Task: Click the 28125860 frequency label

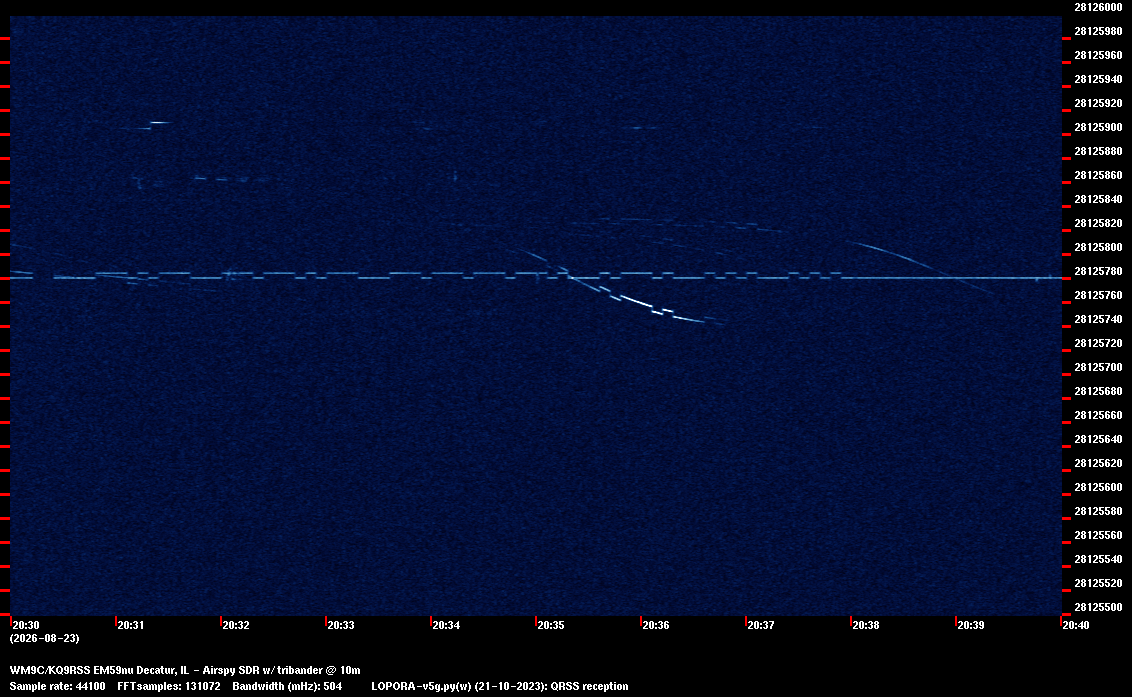Action: [x=1098, y=175]
